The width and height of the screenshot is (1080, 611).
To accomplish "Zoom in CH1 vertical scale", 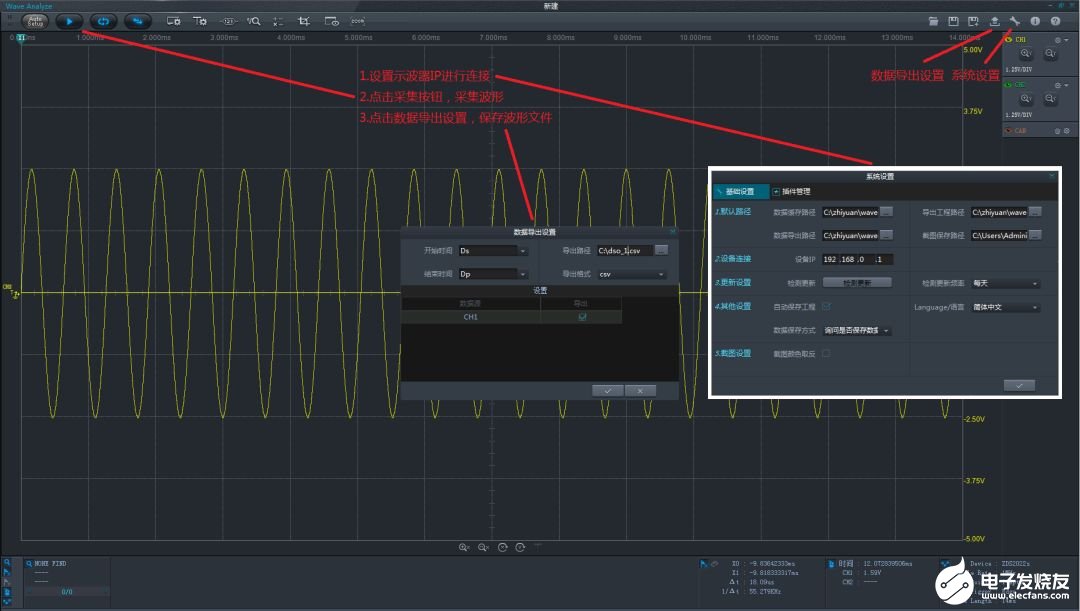I will click(x=1026, y=54).
